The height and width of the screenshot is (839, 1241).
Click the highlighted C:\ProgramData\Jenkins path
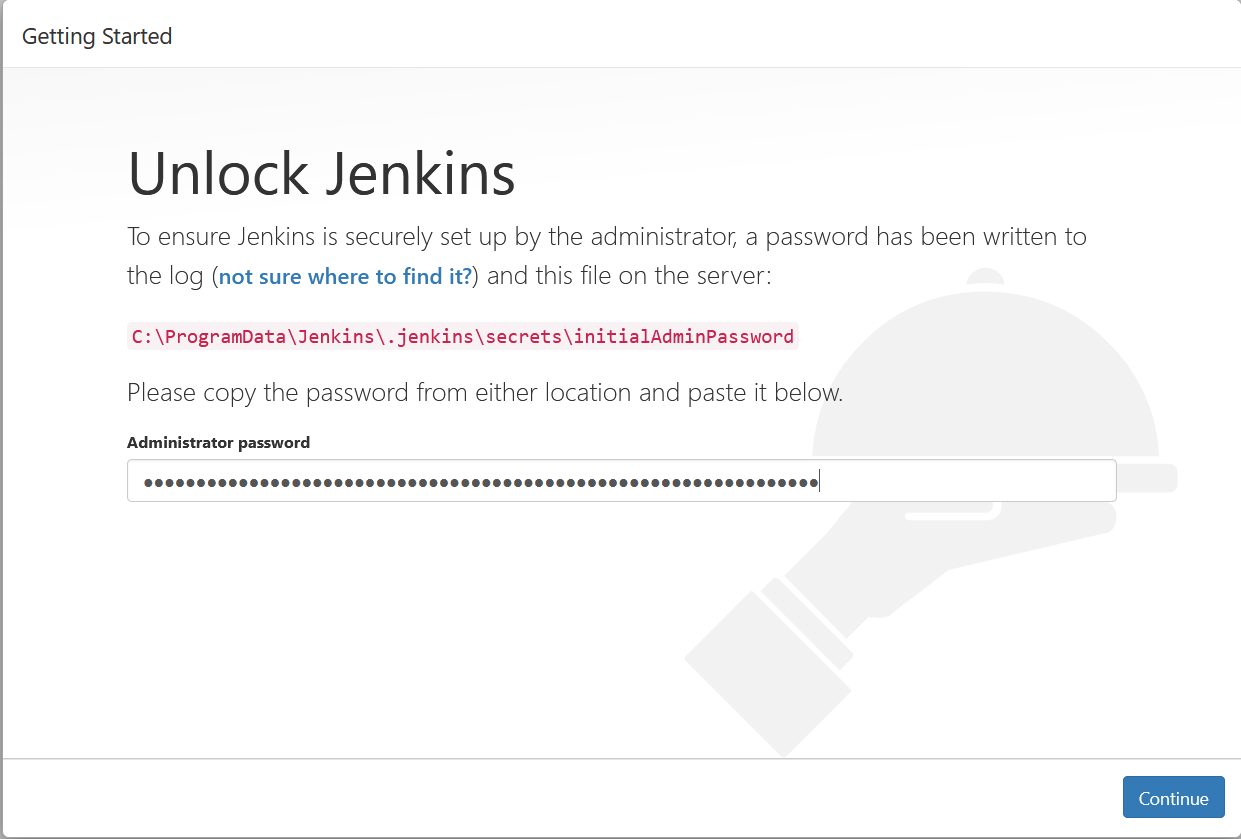point(461,336)
